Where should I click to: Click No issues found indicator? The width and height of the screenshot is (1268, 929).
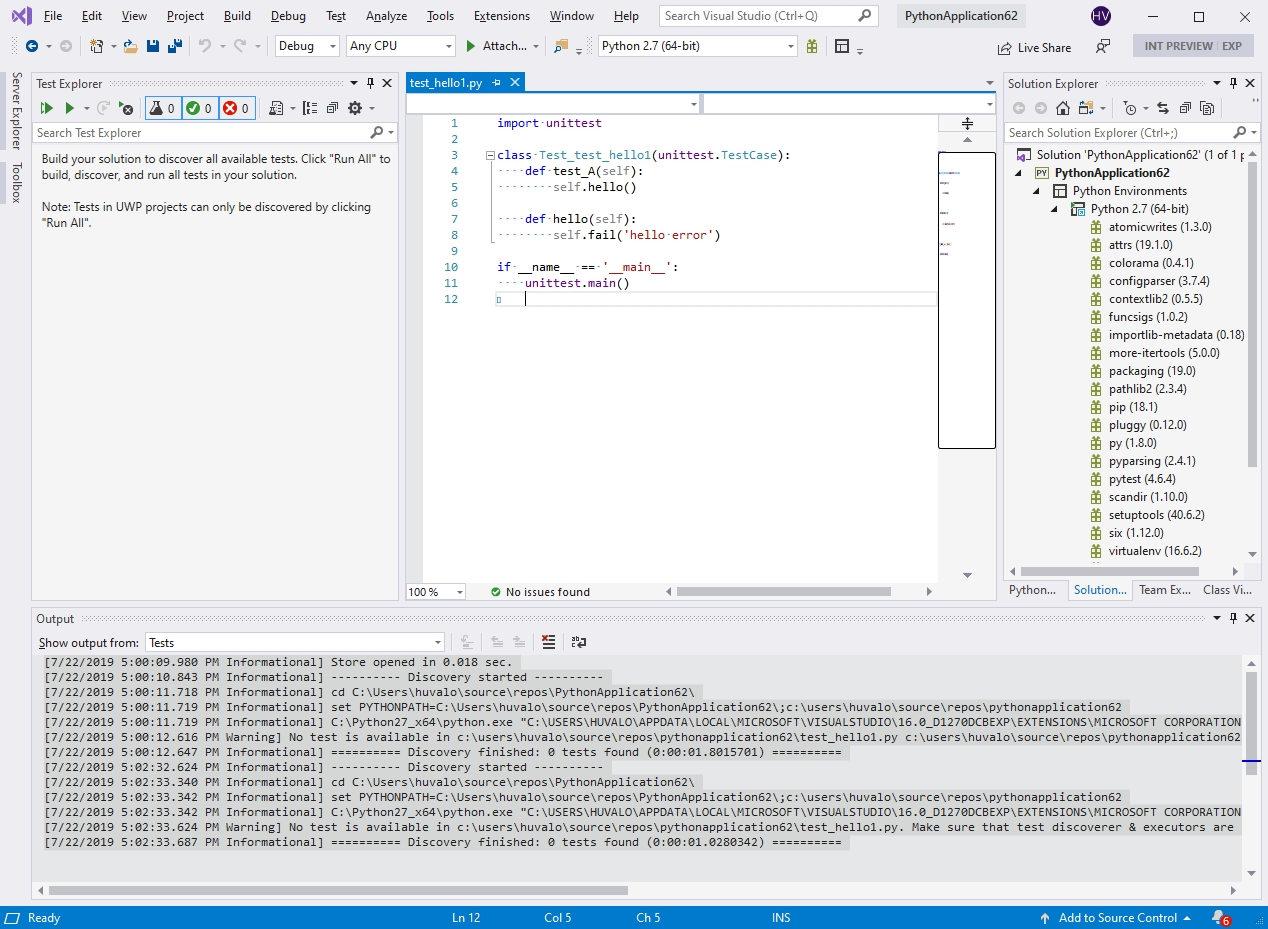[x=540, y=592]
